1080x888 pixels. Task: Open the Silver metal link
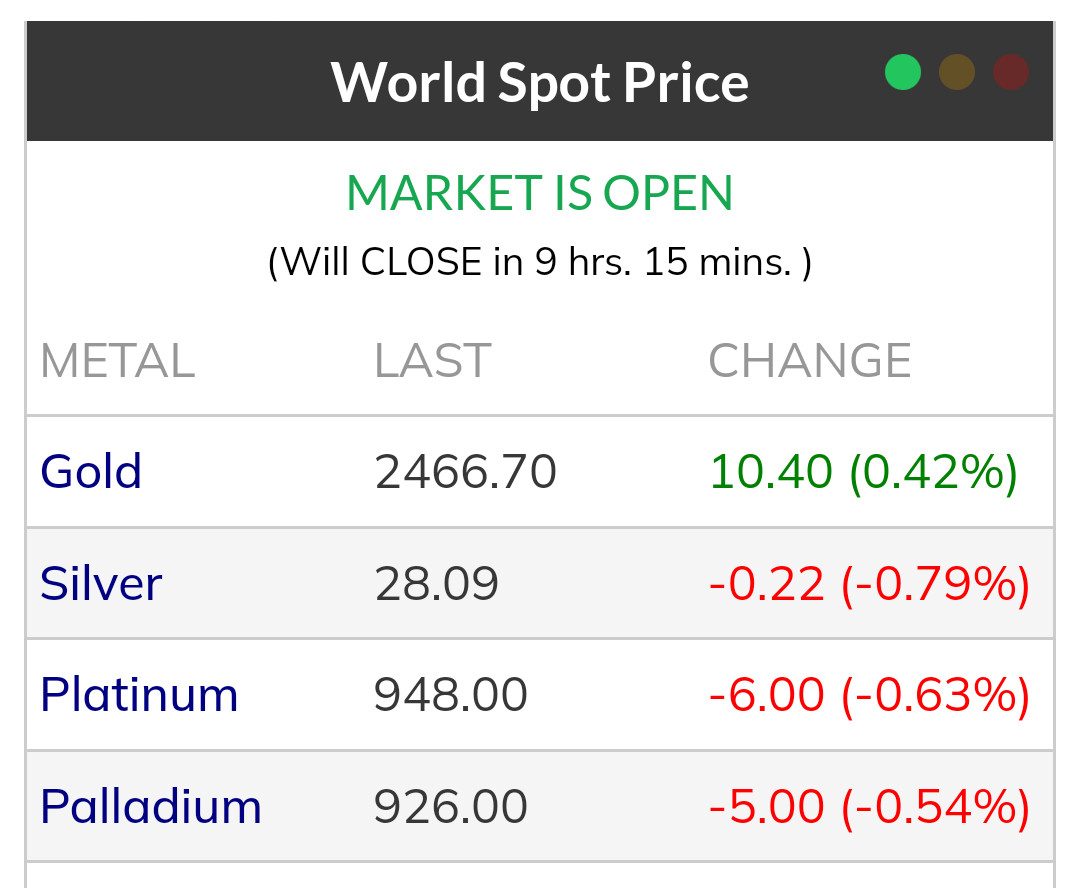tap(101, 584)
